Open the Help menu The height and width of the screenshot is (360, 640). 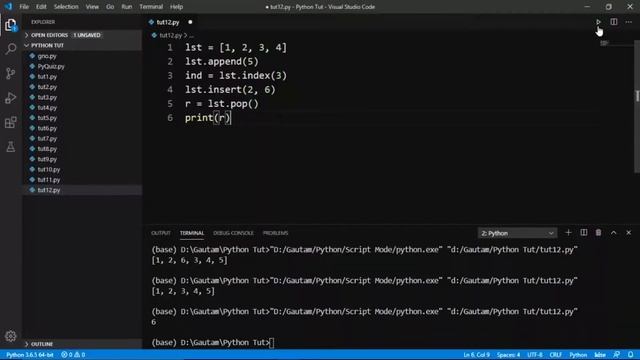pos(176,7)
